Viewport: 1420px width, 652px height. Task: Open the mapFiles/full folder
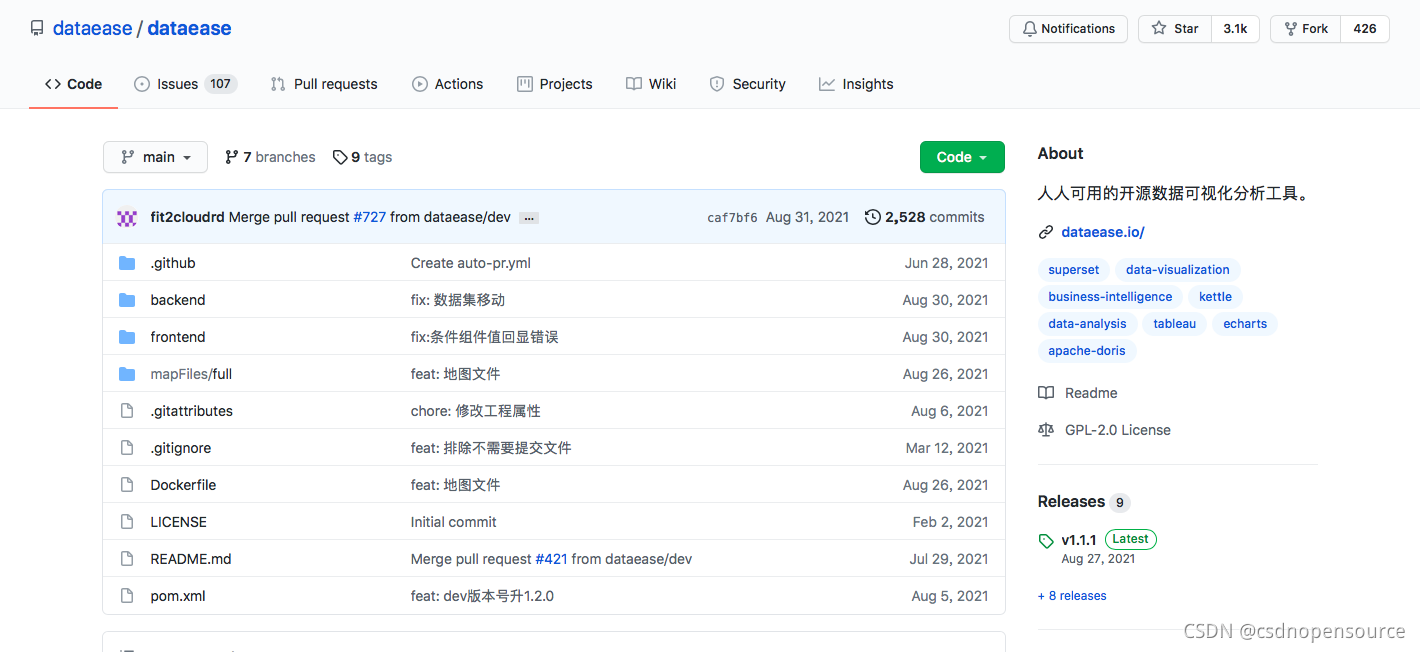191,374
